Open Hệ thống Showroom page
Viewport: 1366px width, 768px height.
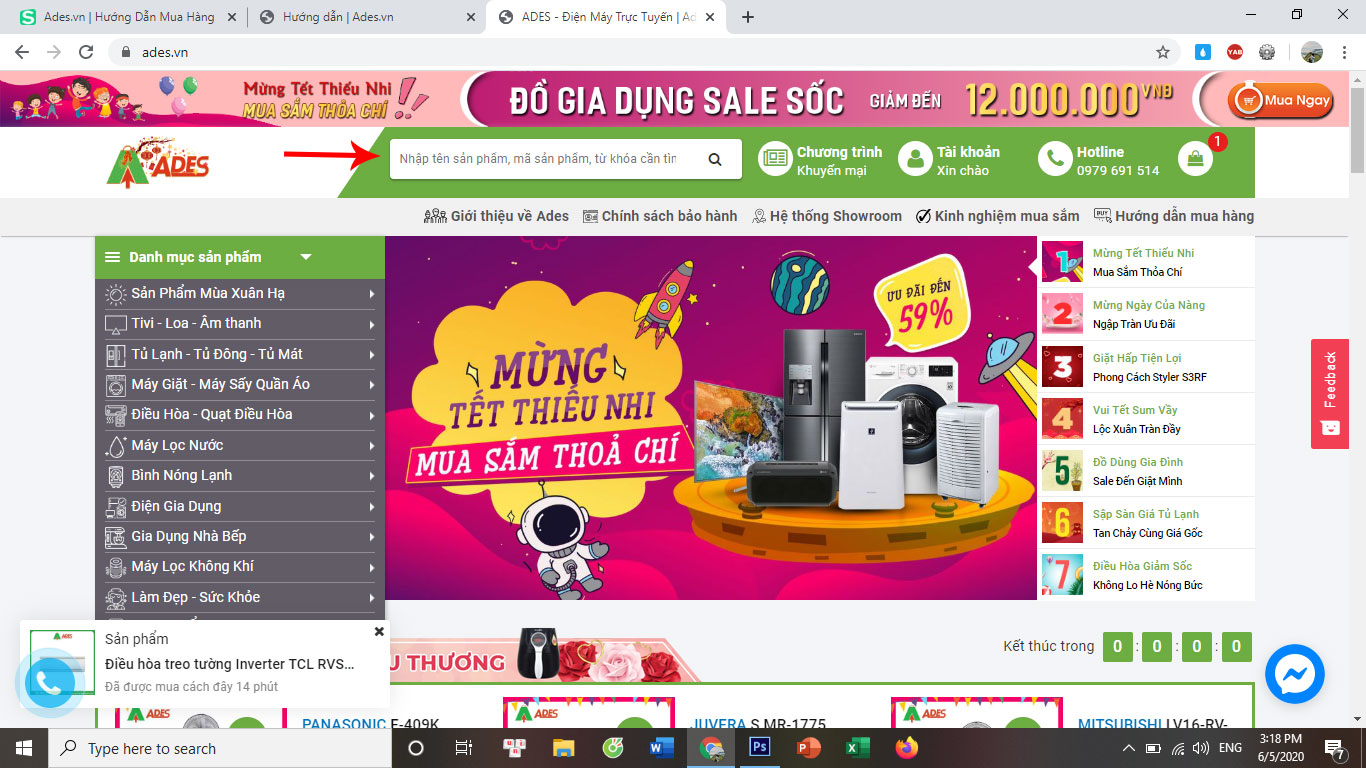pyautogui.click(x=827, y=216)
